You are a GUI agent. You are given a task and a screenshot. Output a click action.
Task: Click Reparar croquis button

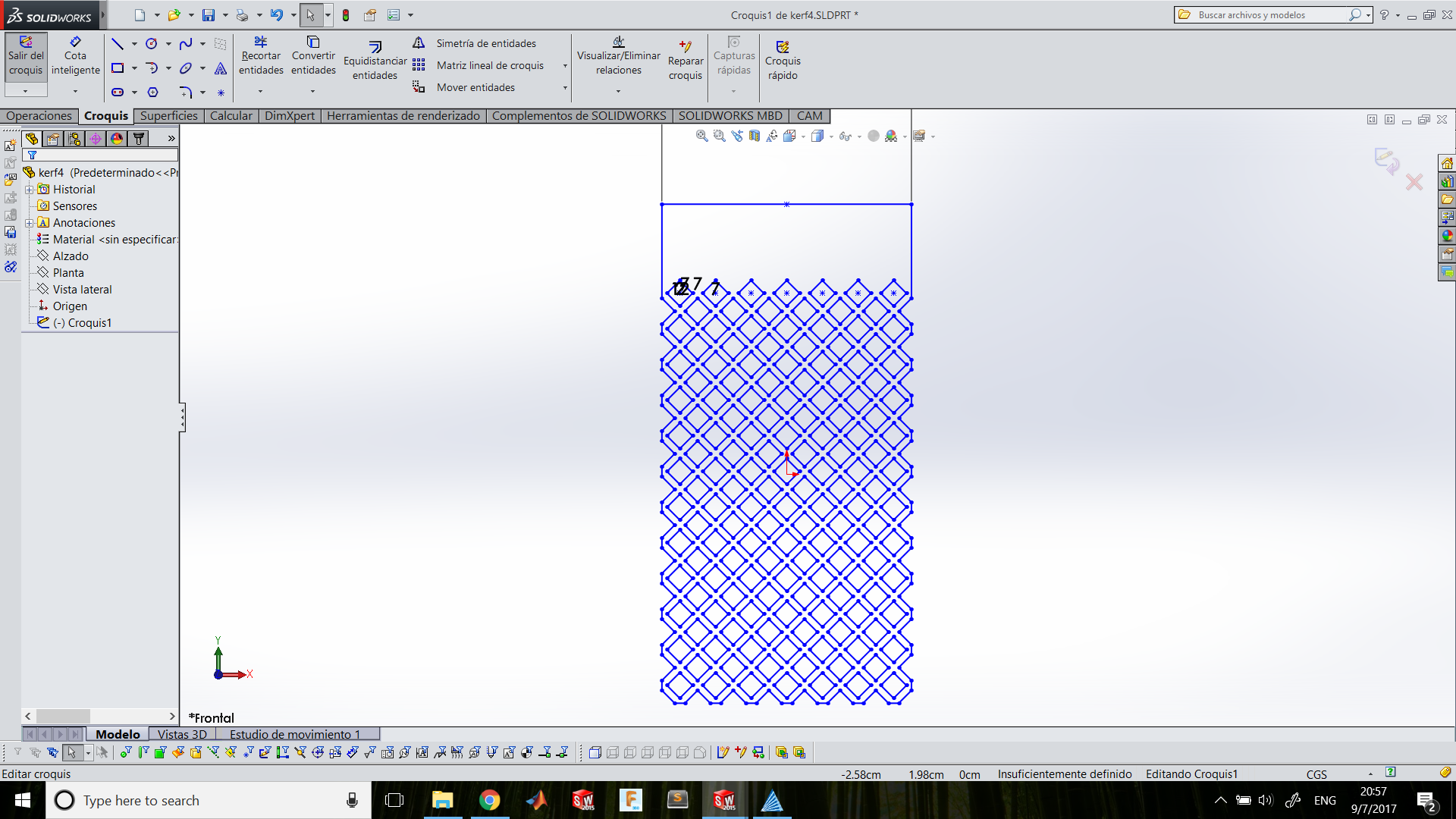[x=685, y=60]
